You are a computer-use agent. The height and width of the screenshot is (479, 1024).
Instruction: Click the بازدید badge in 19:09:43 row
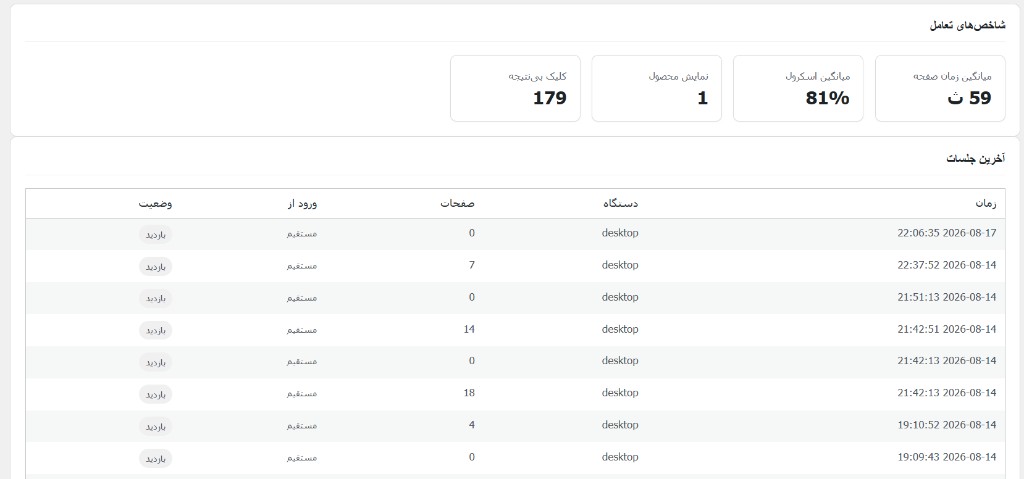(155, 459)
